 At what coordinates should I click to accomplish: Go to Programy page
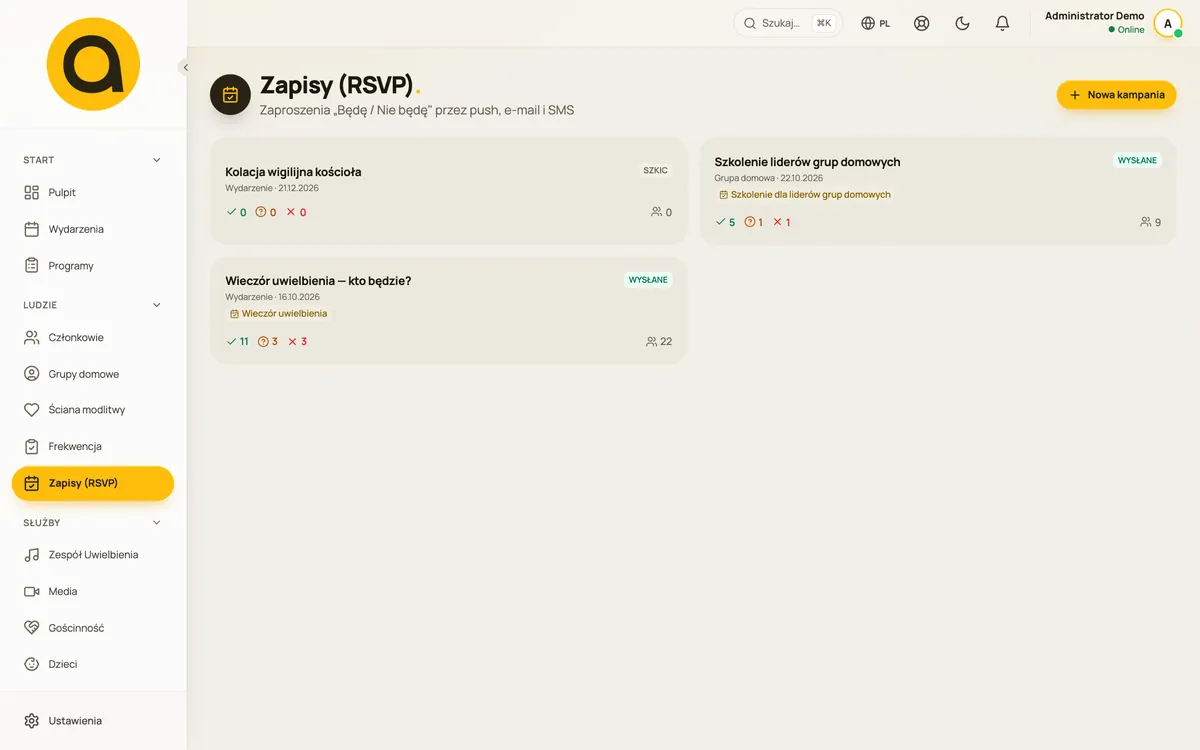click(93, 266)
